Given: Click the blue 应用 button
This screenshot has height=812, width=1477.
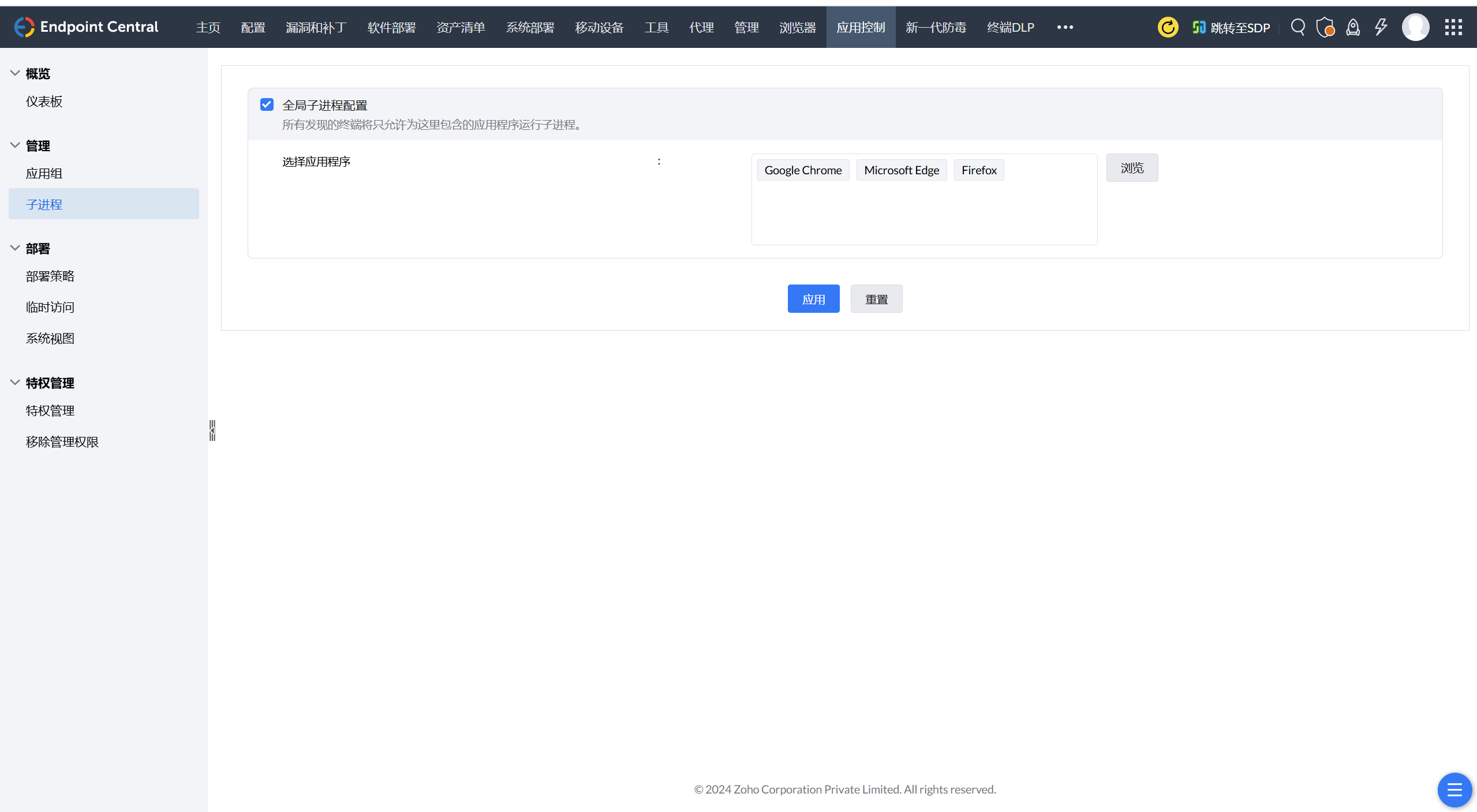Looking at the screenshot, I should tap(813, 299).
